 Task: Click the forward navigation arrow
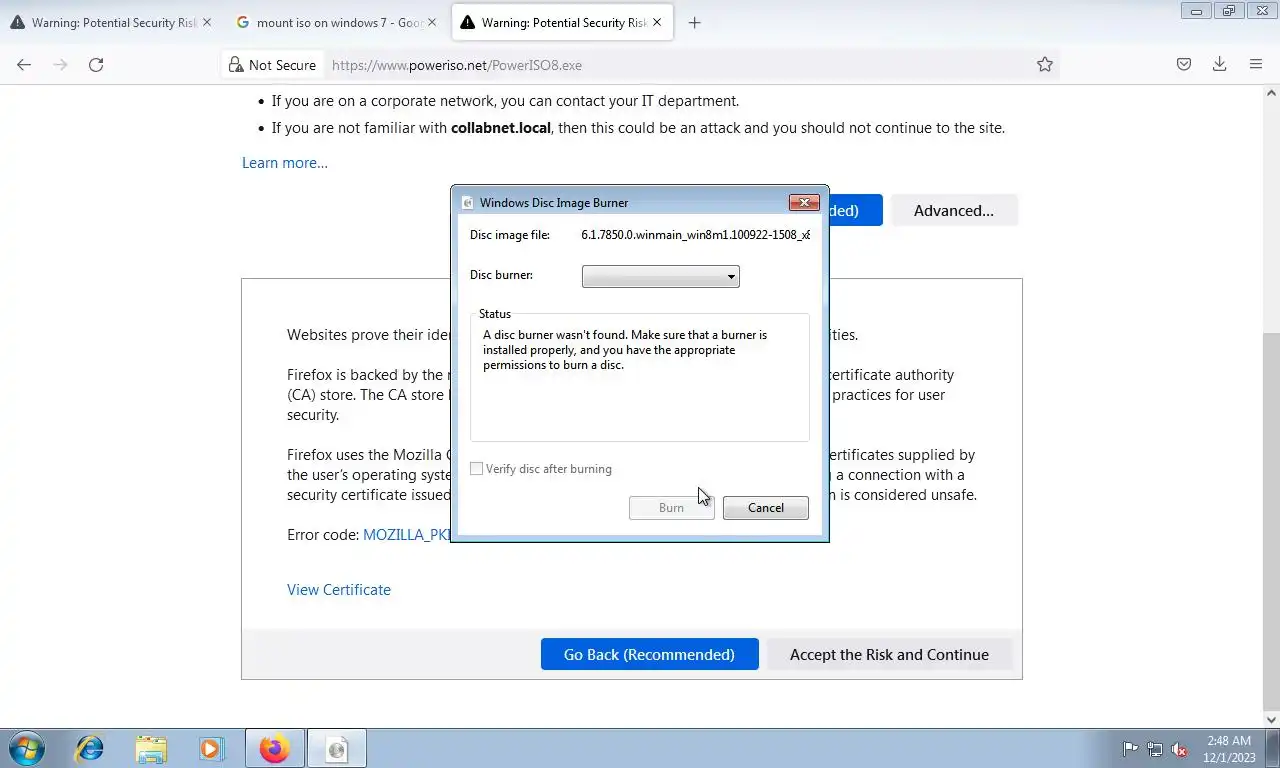pos(60,65)
